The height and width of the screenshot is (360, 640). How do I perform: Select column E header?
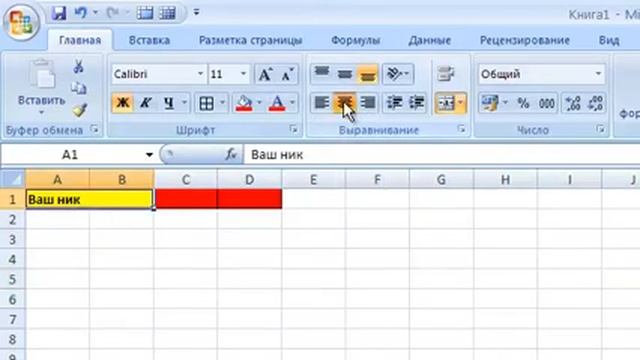click(313, 180)
